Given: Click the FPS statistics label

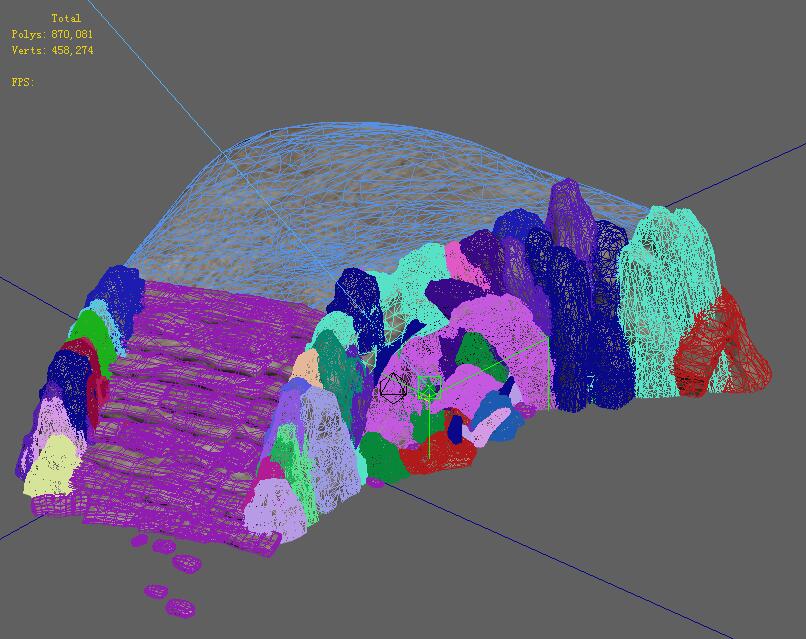Looking at the screenshot, I should [x=23, y=82].
